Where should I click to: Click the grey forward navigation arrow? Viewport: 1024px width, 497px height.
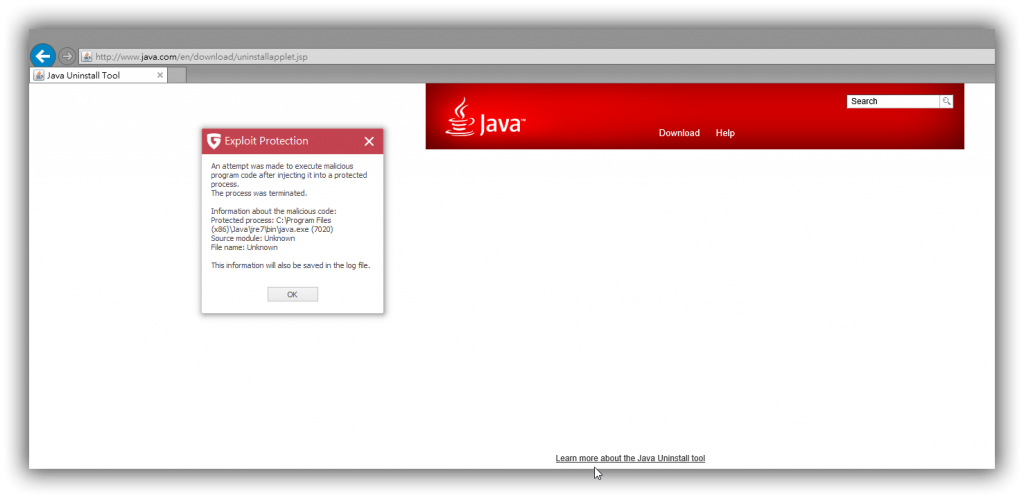67,56
